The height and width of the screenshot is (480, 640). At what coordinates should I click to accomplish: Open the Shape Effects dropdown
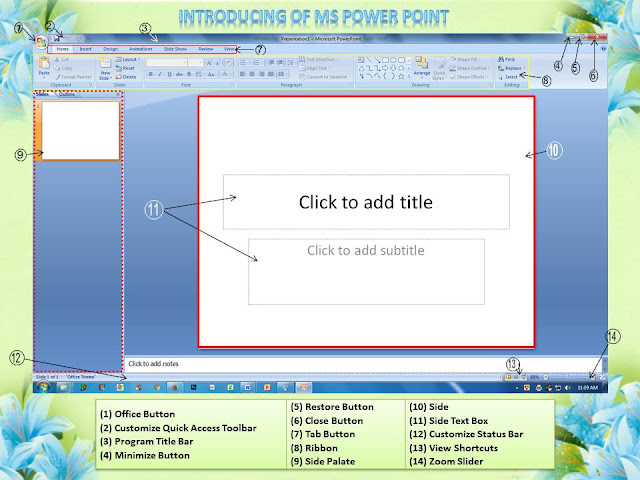pos(469,77)
